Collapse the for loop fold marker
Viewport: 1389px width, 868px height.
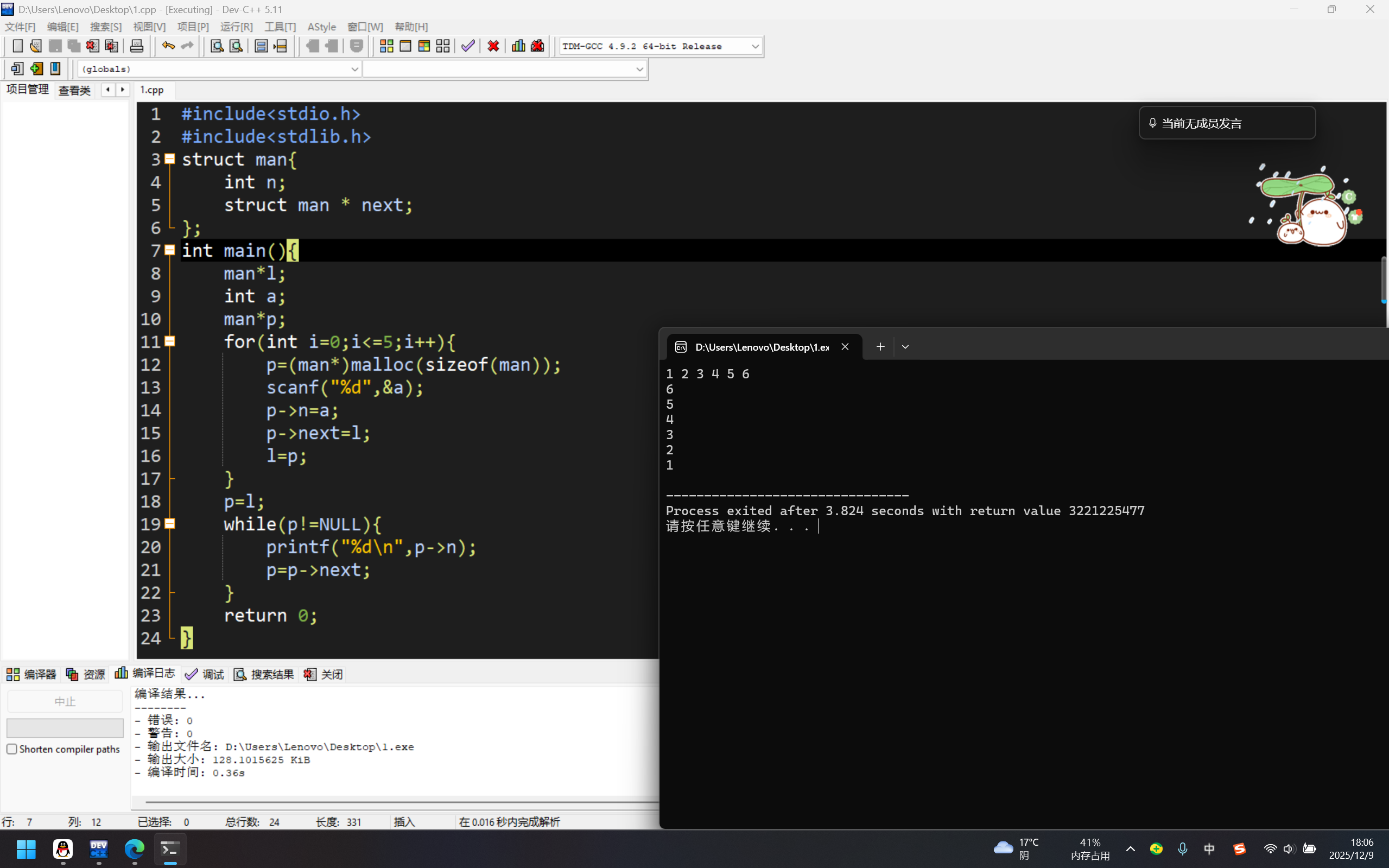click(x=170, y=341)
